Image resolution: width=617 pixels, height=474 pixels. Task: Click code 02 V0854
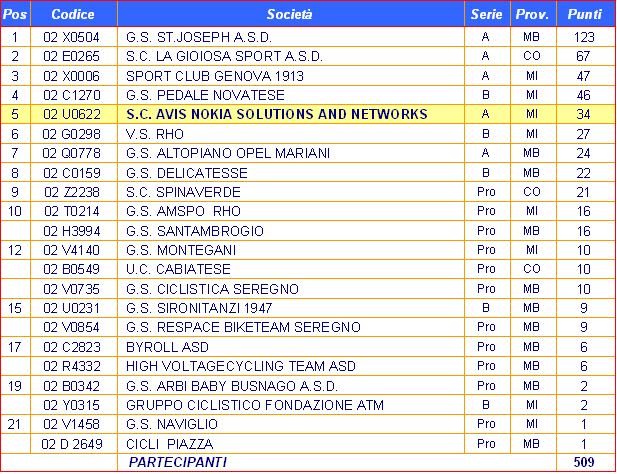point(72,327)
